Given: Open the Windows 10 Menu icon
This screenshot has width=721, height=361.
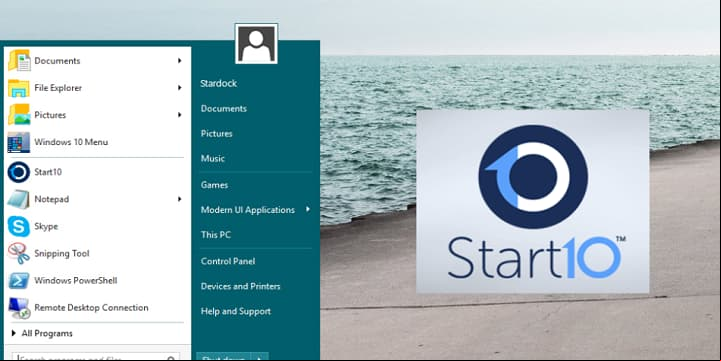Looking at the screenshot, I should (x=19, y=142).
